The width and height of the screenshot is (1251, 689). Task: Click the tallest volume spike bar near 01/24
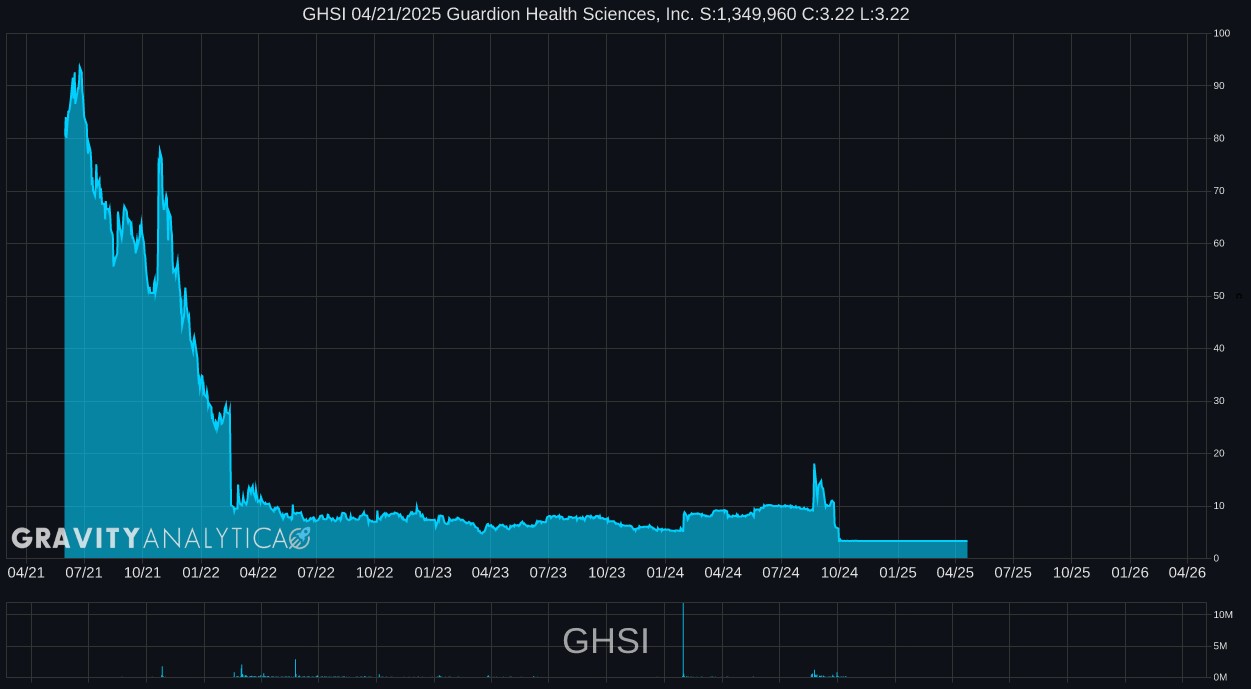683,640
